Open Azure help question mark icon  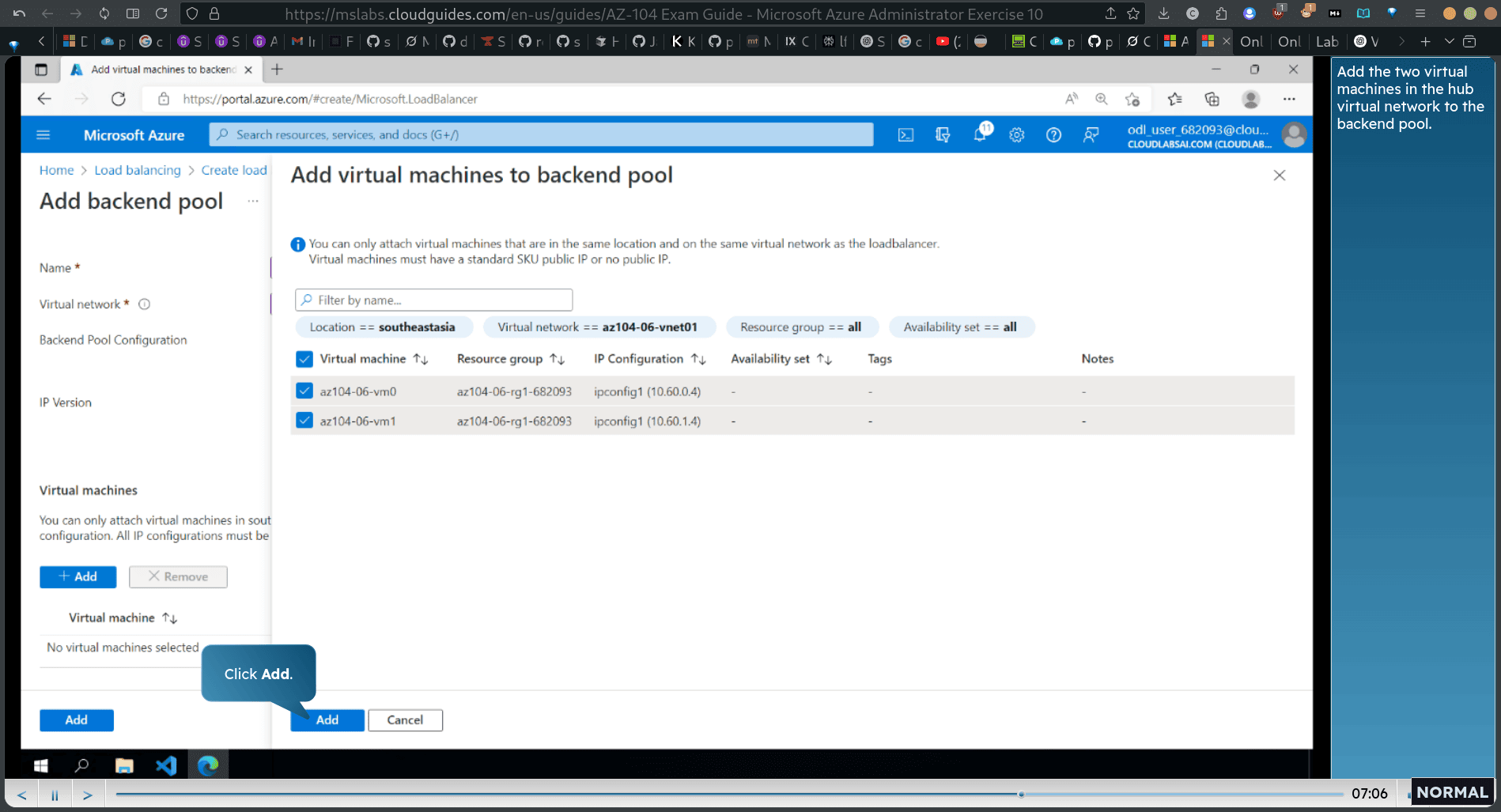pos(1053,135)
